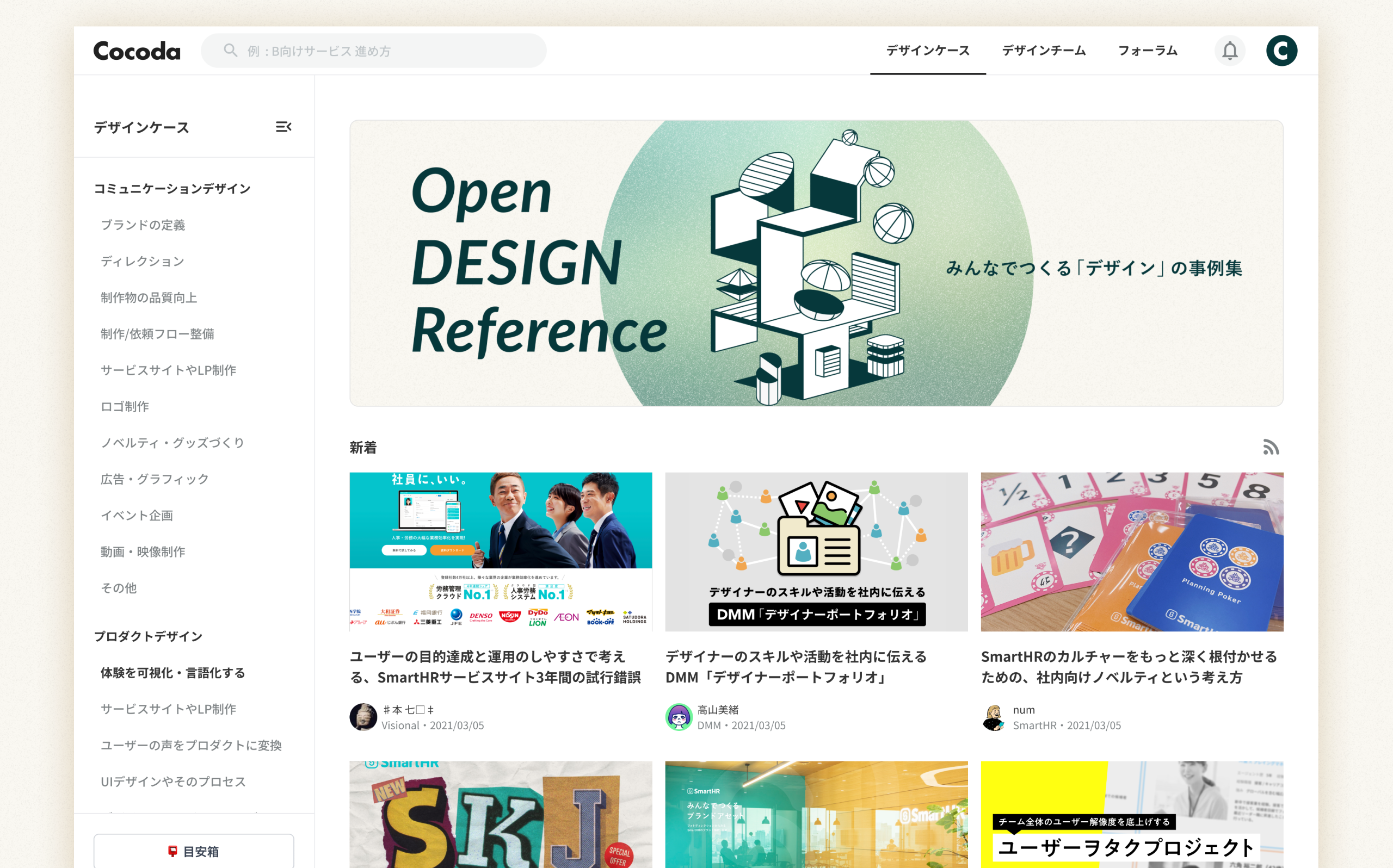1393x868 pixels.
Task: Click the notification bell icon
Action: pos(1229,51)
